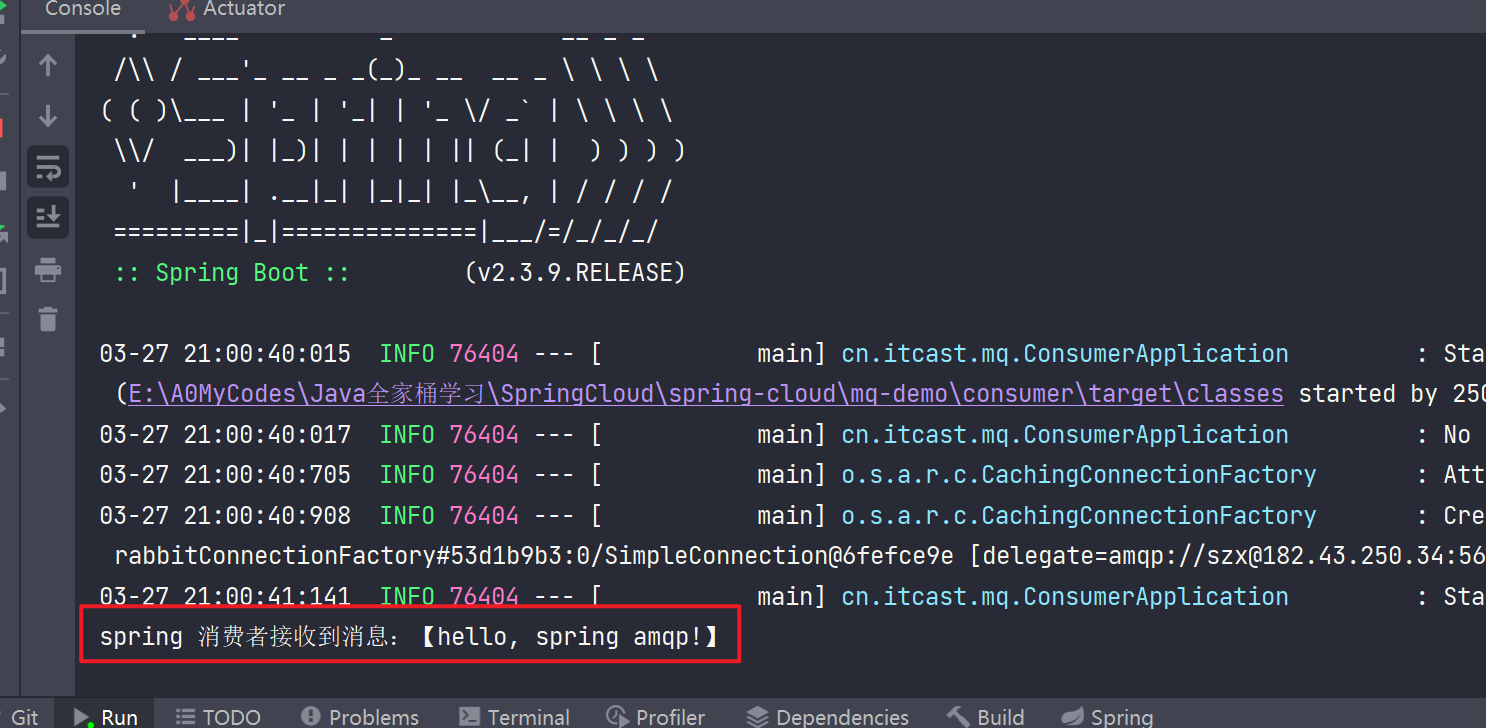Click the Problems warning icon
The width and height of the screenshot is (1486, 728).
click(311, 716)
